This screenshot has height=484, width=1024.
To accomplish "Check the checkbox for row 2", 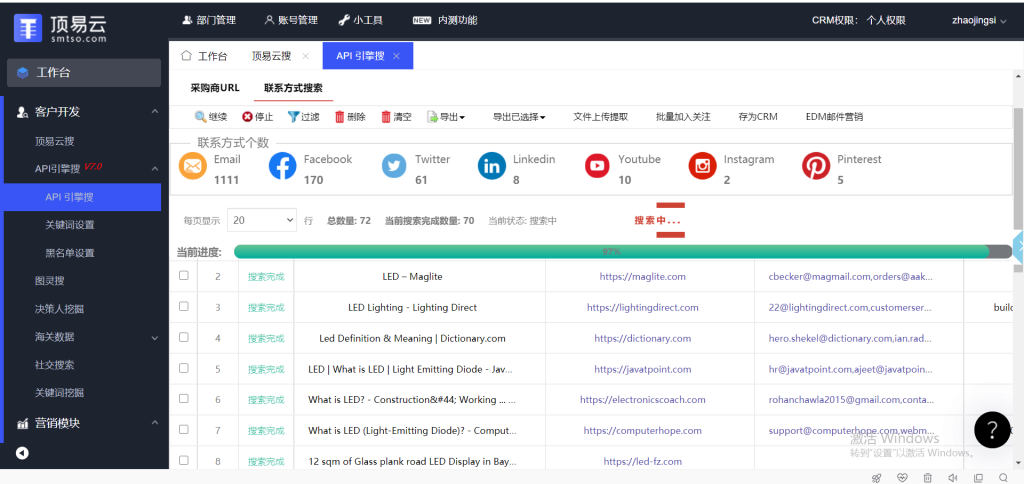I will pyautogui.click(x=183, y=275).
